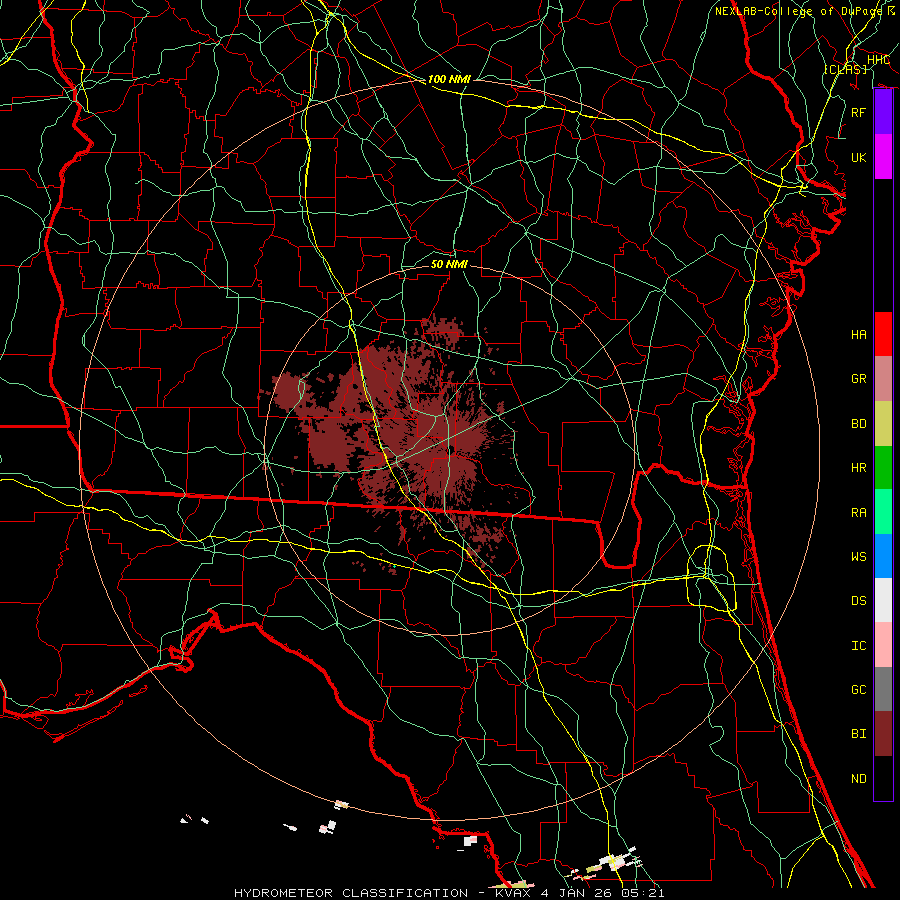Viewport: 900px width, 900px height.
Task: Click the DS legend label
Action: coord(858,601)
